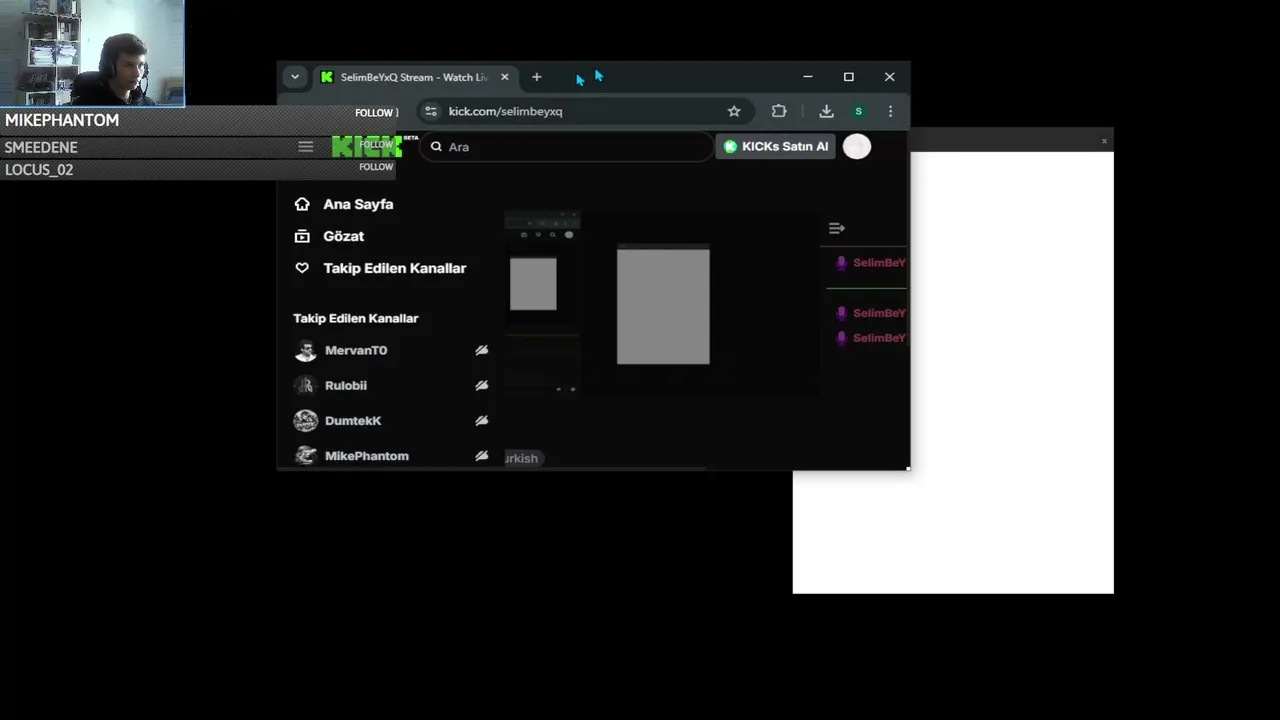Click the home icon beside Ana Sayfa
The height and width of the screenshot is (720, 1280).
click(302, 204)
